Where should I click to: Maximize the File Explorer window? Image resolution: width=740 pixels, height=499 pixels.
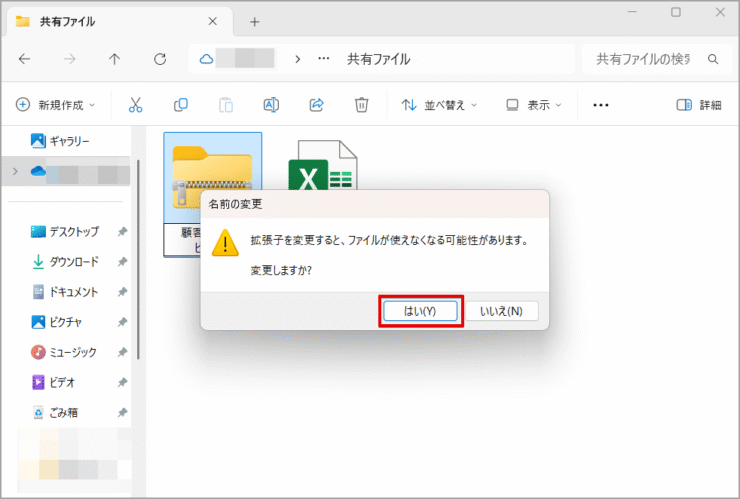click(x=676, y=12)
